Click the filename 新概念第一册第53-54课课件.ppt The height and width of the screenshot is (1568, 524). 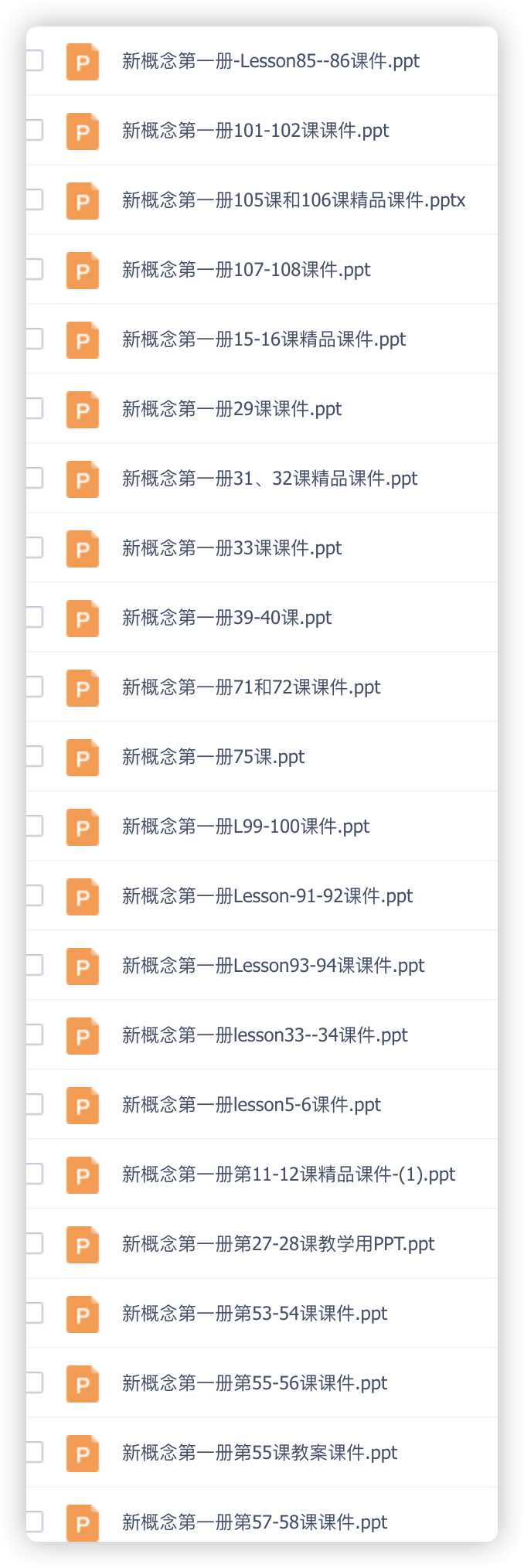[254, 1314]
